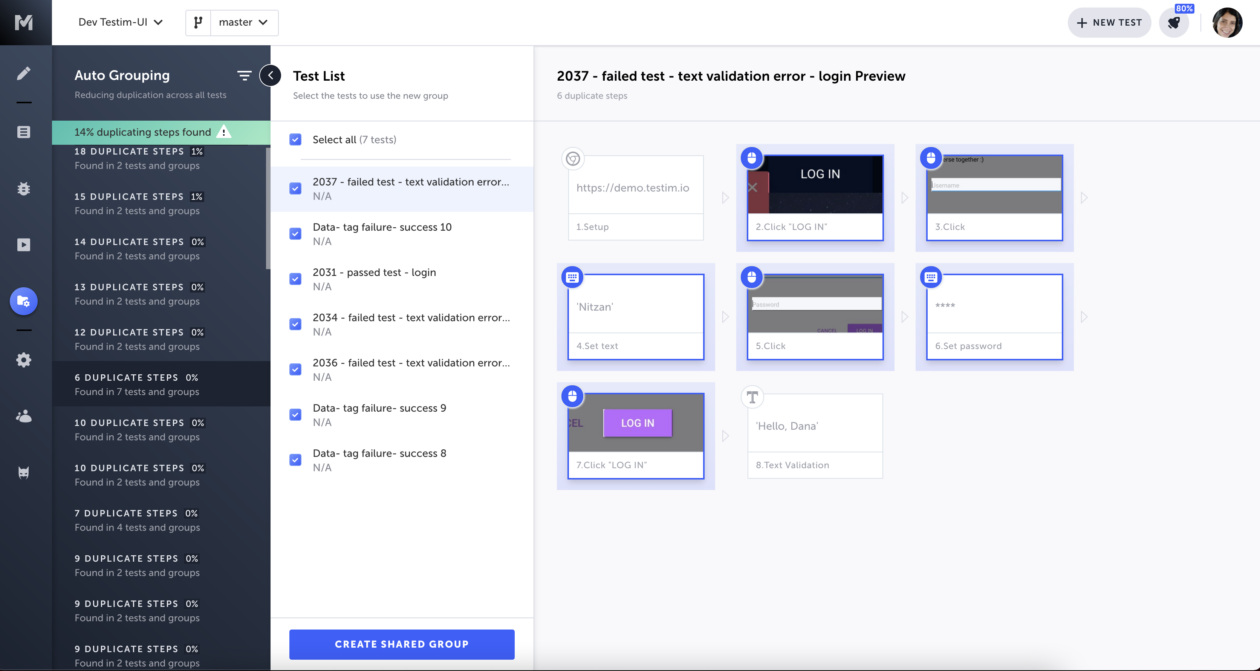
Task: Open the 6 DUPLICATE STEPS group found in 7 tests
Action: coord(160,383)
